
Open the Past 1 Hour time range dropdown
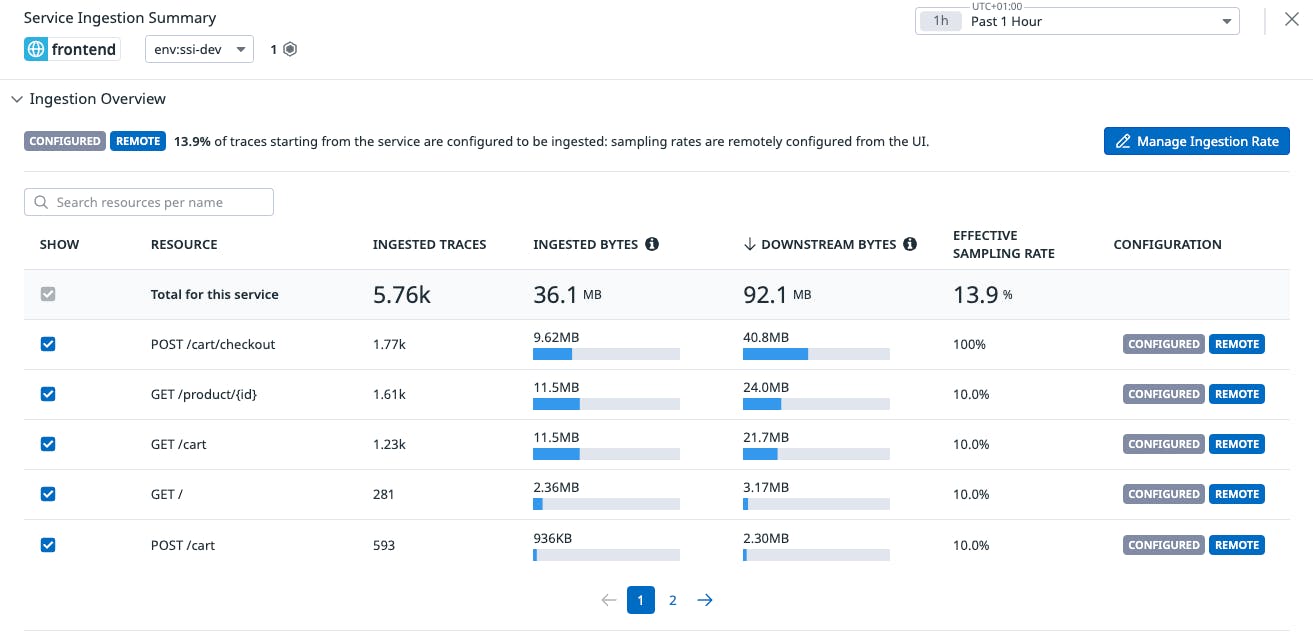pos(1077,20)
